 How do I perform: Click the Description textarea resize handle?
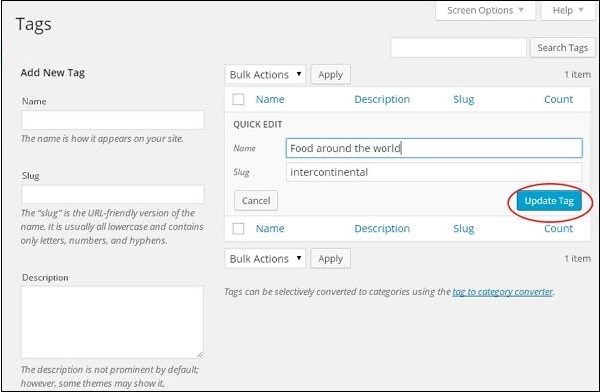click(x=200, y=354)
